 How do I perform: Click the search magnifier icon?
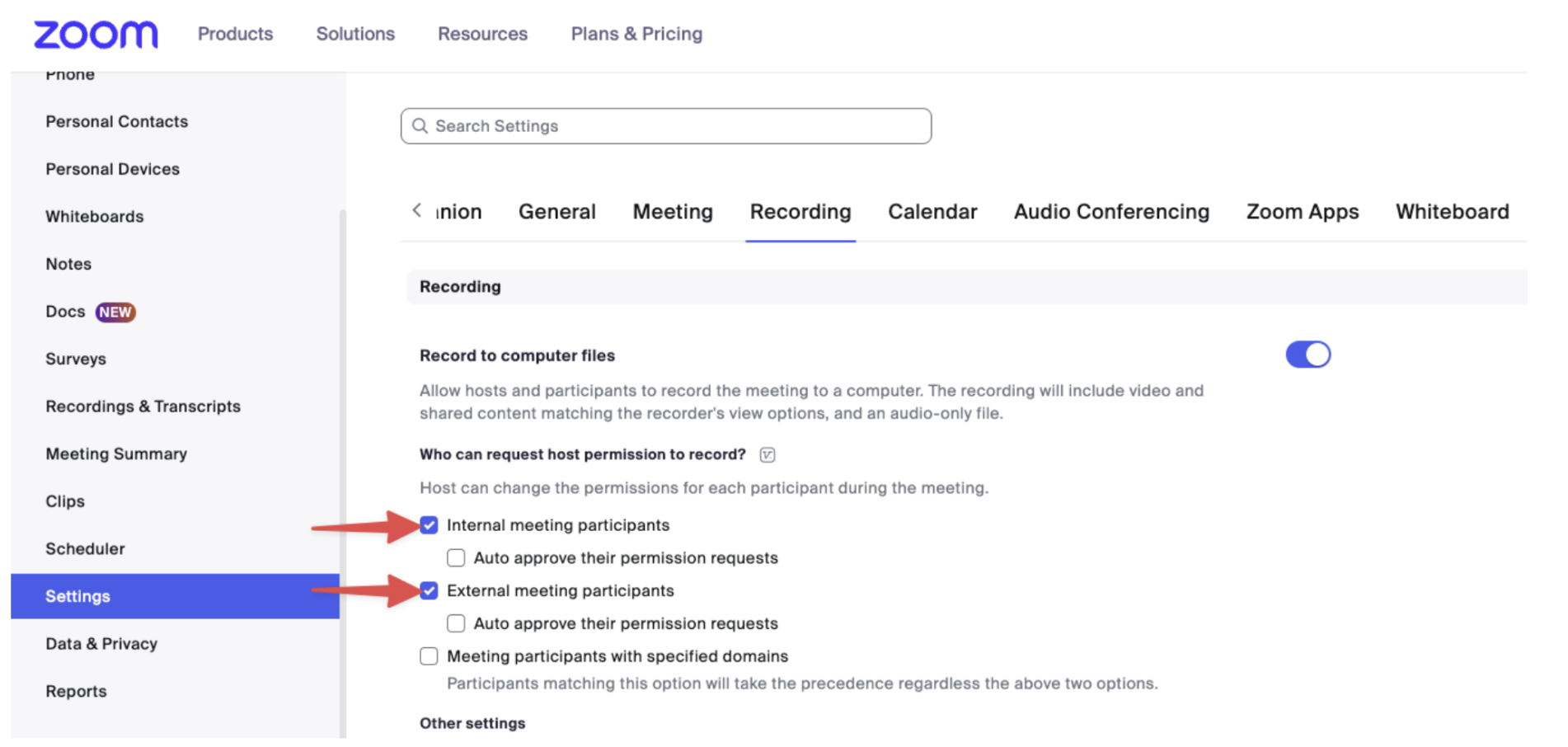(x=420, y=126)
